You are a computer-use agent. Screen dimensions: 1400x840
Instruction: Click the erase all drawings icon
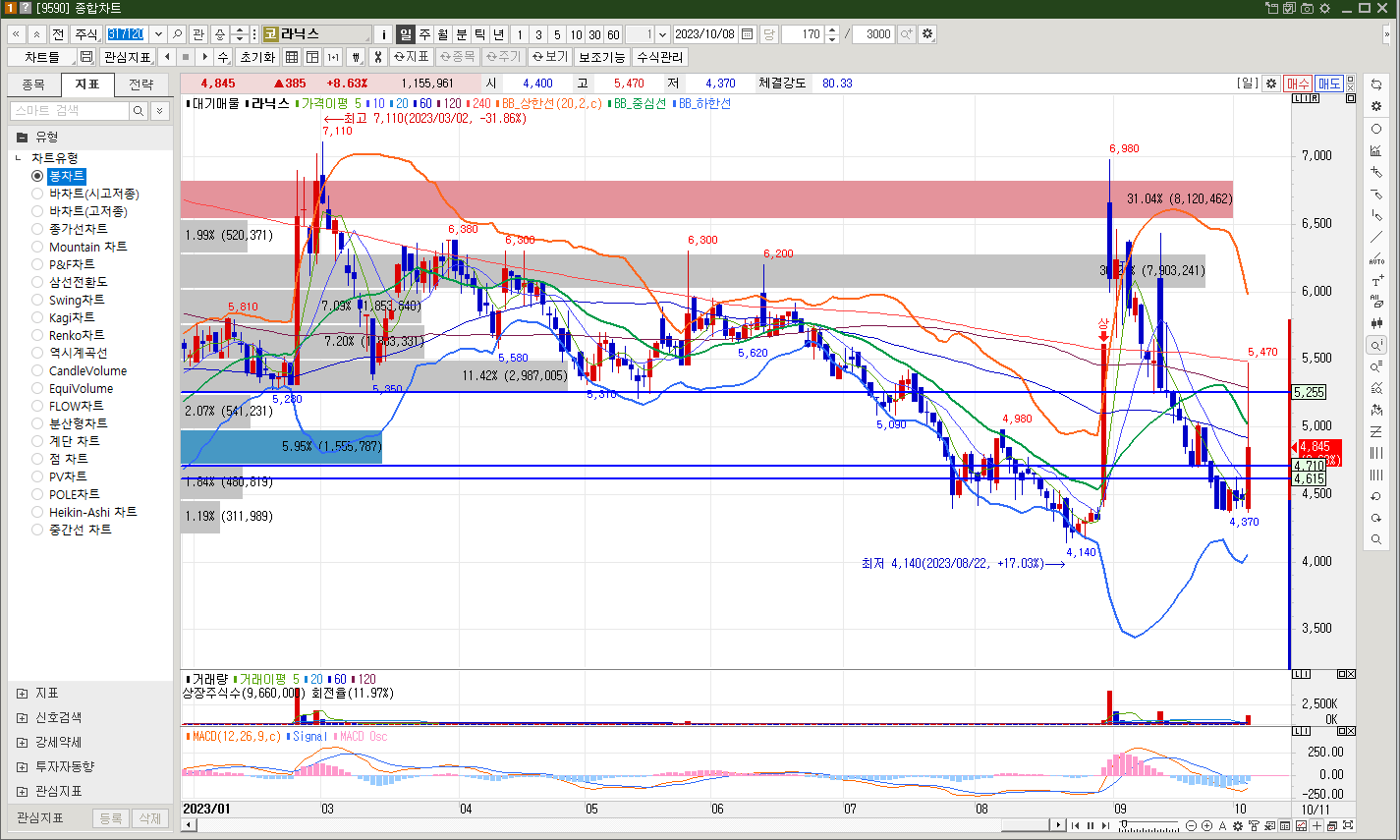click(1376, 303)
